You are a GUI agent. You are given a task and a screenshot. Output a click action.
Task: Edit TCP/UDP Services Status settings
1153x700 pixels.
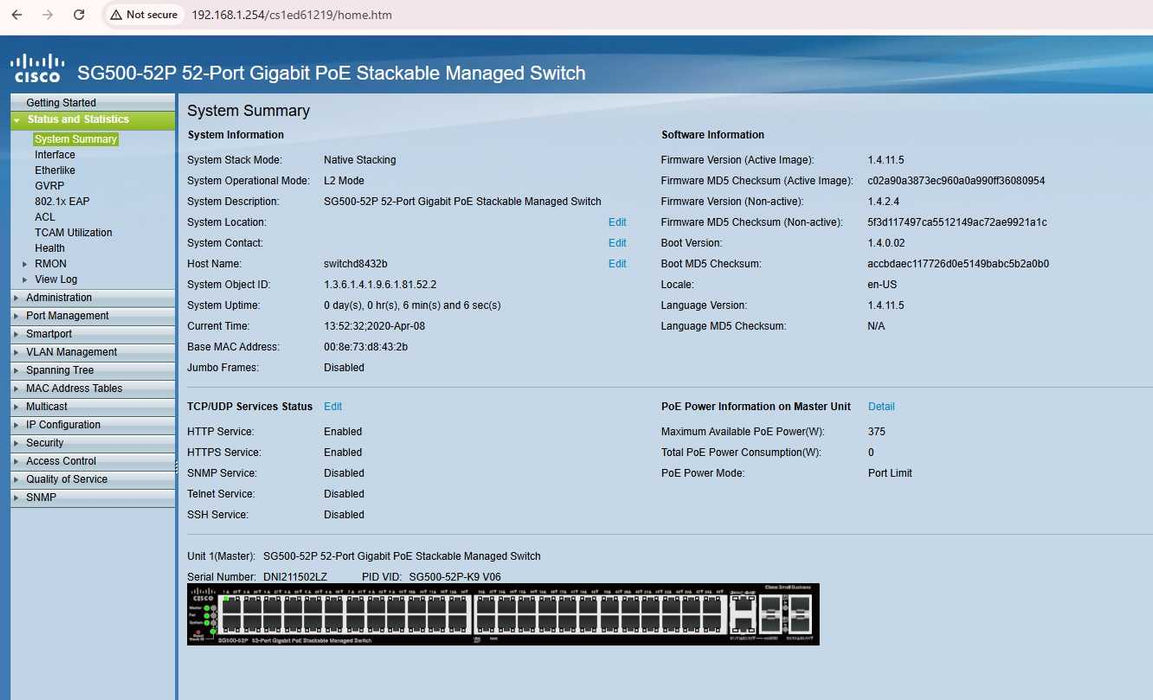(x=333, y=407)
